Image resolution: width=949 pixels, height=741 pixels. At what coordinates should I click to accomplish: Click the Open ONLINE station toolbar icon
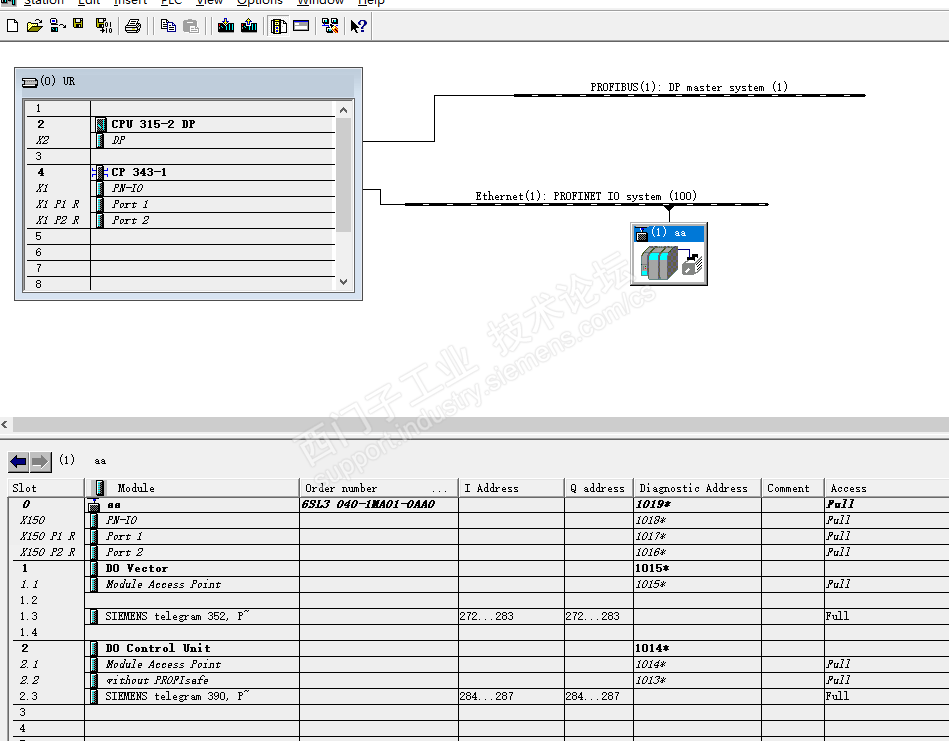57,26
